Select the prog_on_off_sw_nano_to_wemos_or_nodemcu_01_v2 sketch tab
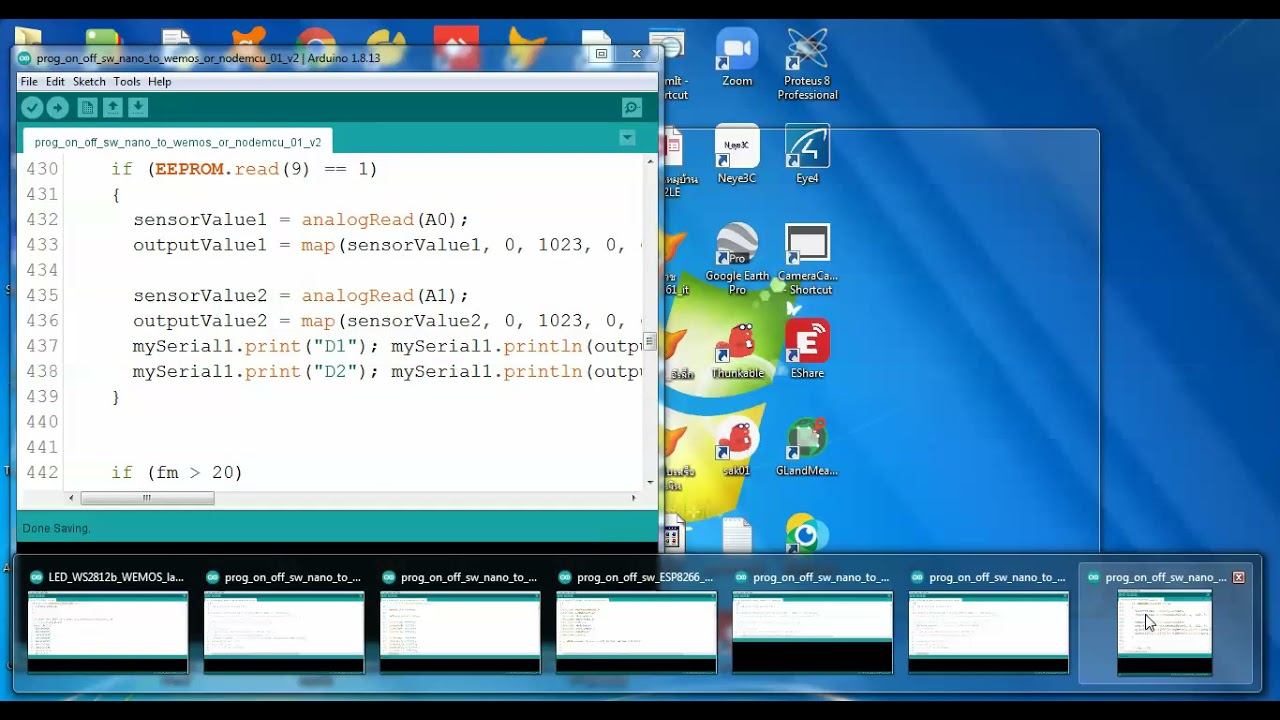The width and height of the screenshot is (1280, 720). pyautogui.click(x=178, y=142)
